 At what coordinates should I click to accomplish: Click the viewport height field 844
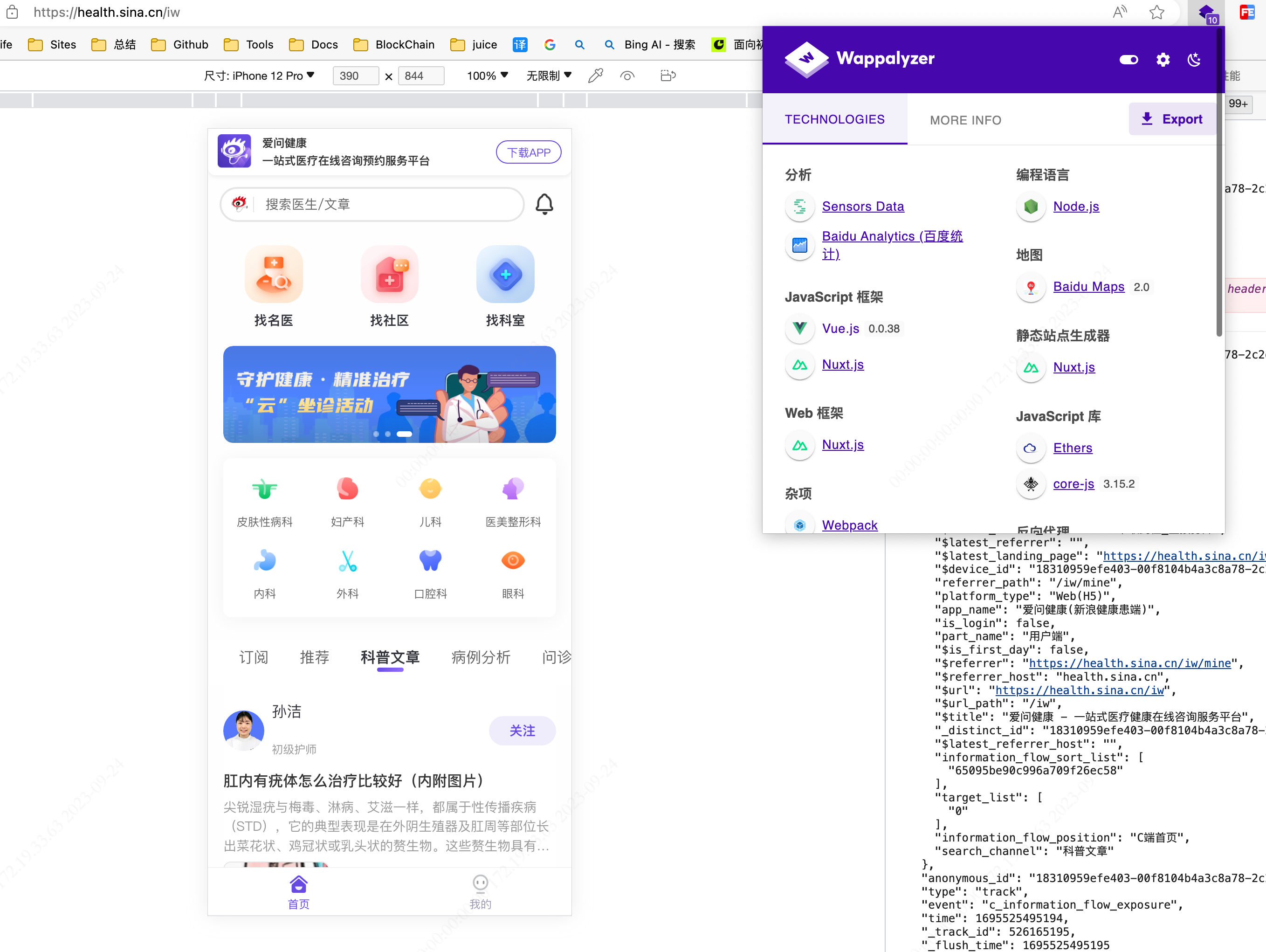420,76
